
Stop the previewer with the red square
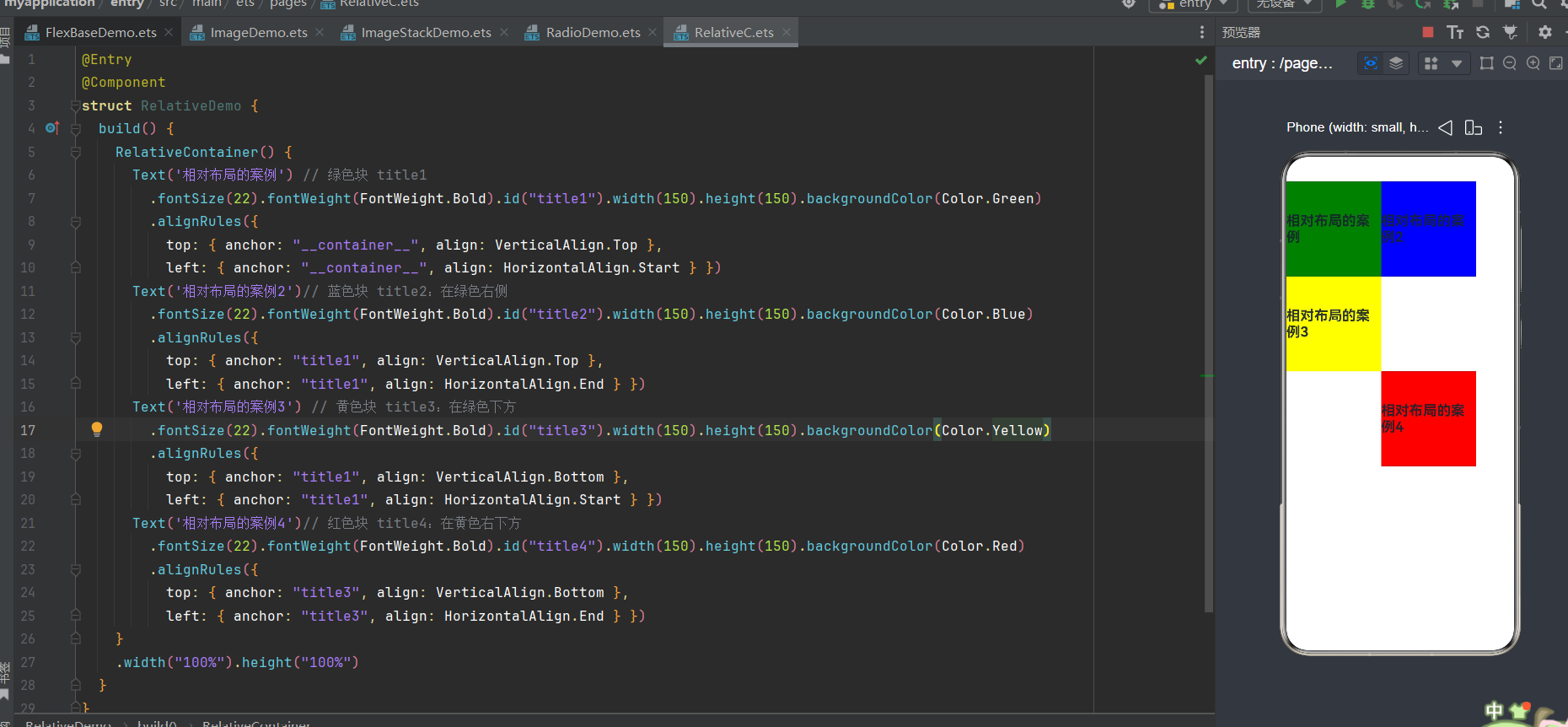tap(1428, 32)
